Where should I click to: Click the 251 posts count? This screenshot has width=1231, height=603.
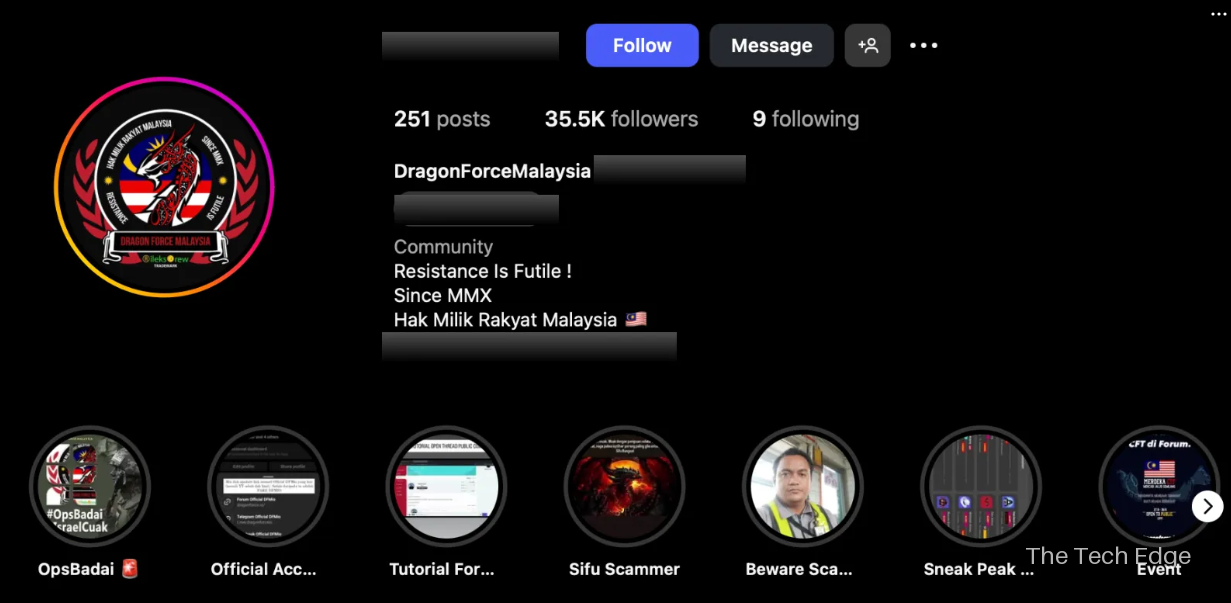click(x=442, y=119)
